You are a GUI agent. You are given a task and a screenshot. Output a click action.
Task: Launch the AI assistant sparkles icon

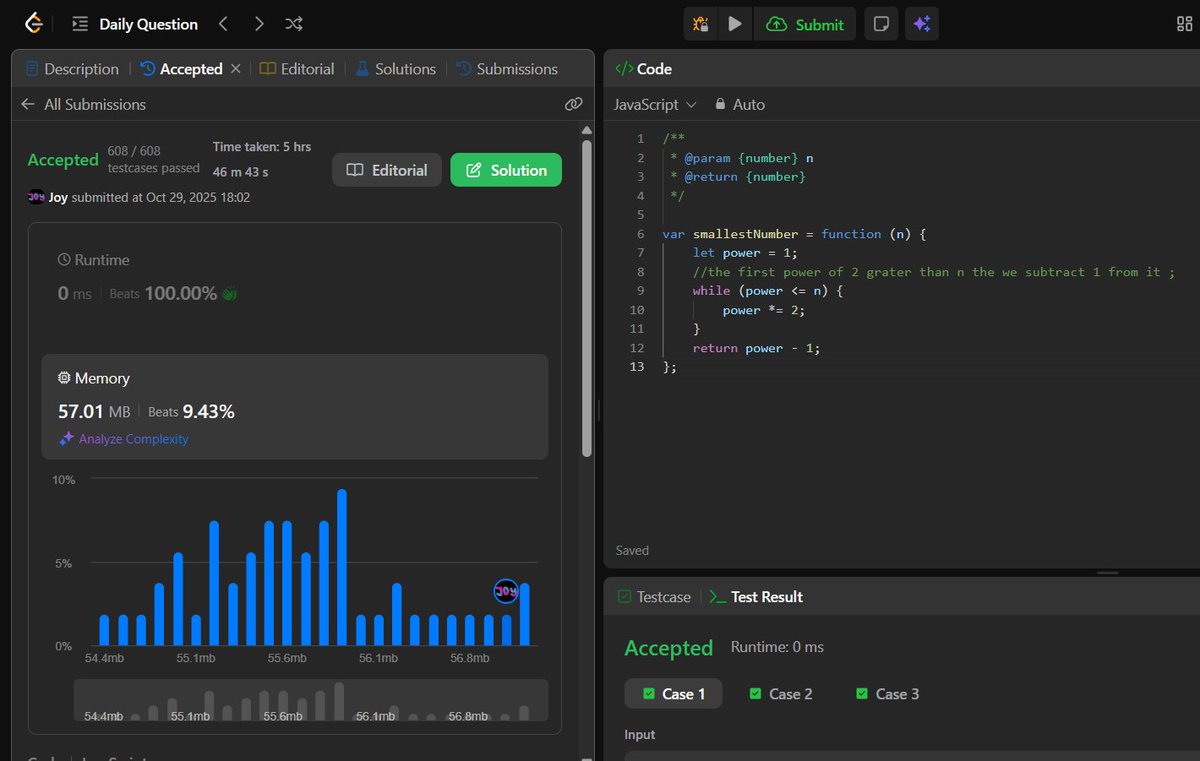tap(921, 23)
